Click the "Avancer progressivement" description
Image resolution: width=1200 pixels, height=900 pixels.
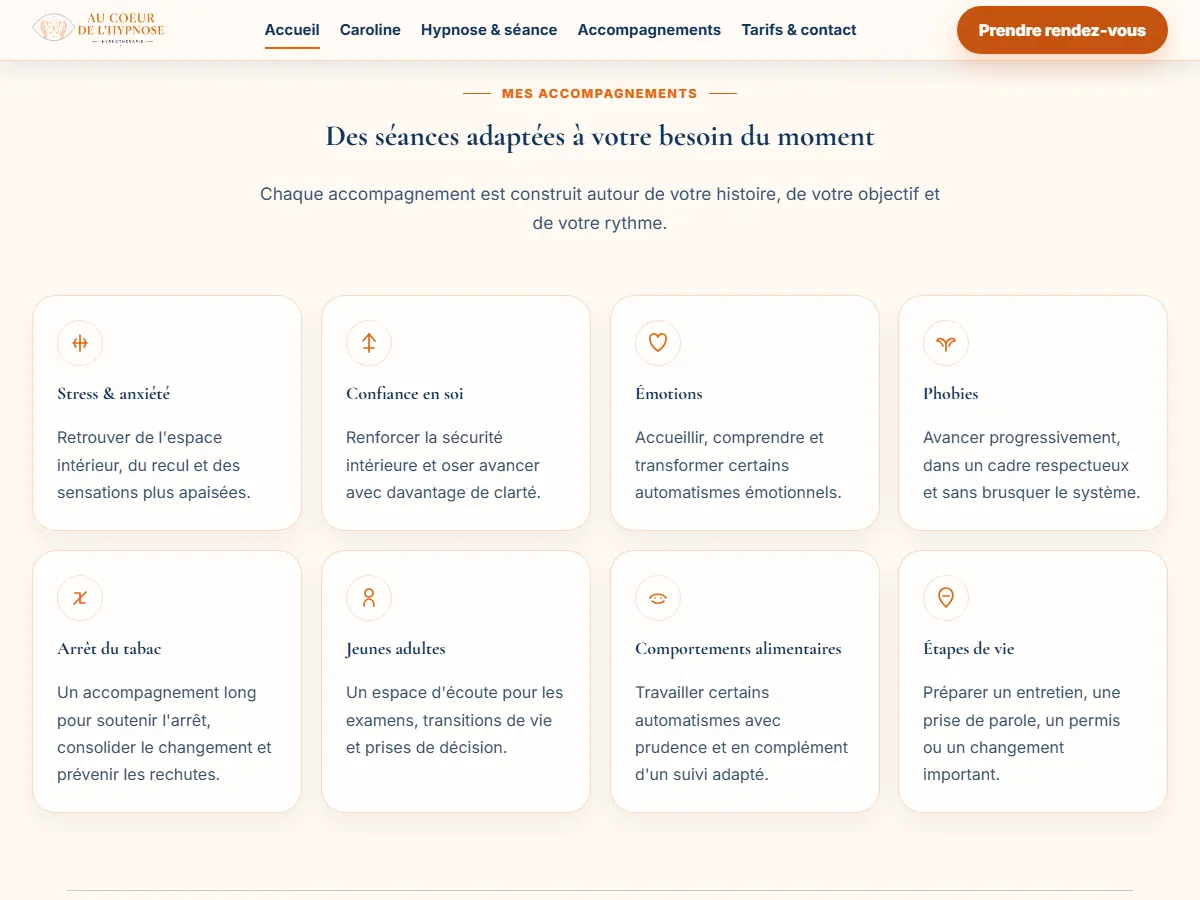1032,465
